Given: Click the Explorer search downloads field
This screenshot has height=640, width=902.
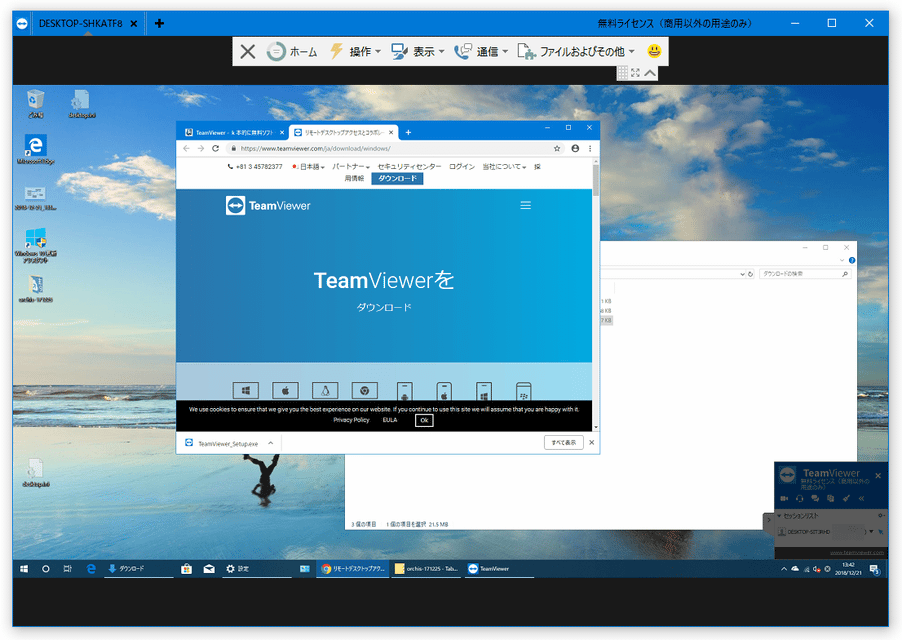Looking at the screenshot, I should coord(804,274).
